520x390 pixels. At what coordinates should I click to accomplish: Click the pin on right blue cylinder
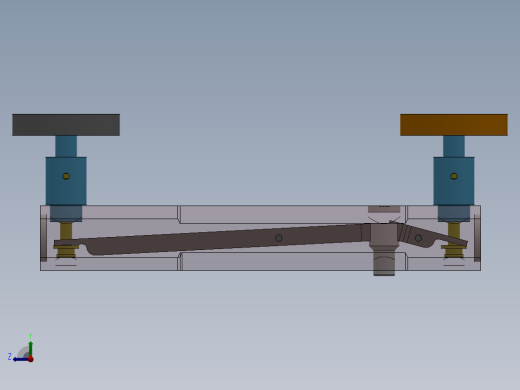454,176
